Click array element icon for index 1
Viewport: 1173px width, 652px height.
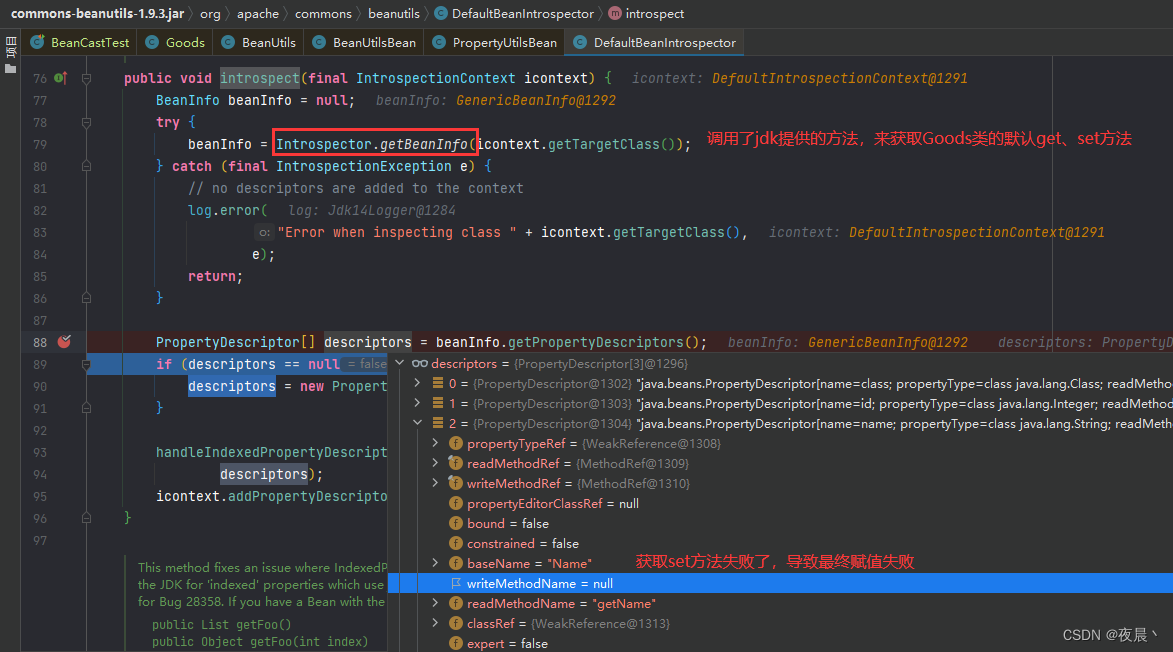tap(438, 403)
